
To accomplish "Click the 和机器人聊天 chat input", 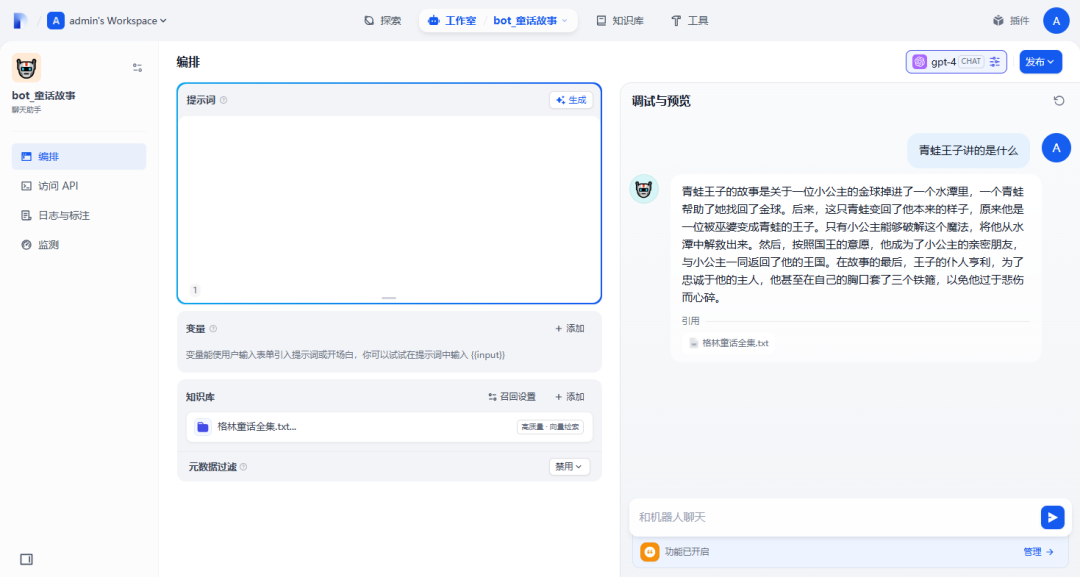I will click(x=835, y=517).
